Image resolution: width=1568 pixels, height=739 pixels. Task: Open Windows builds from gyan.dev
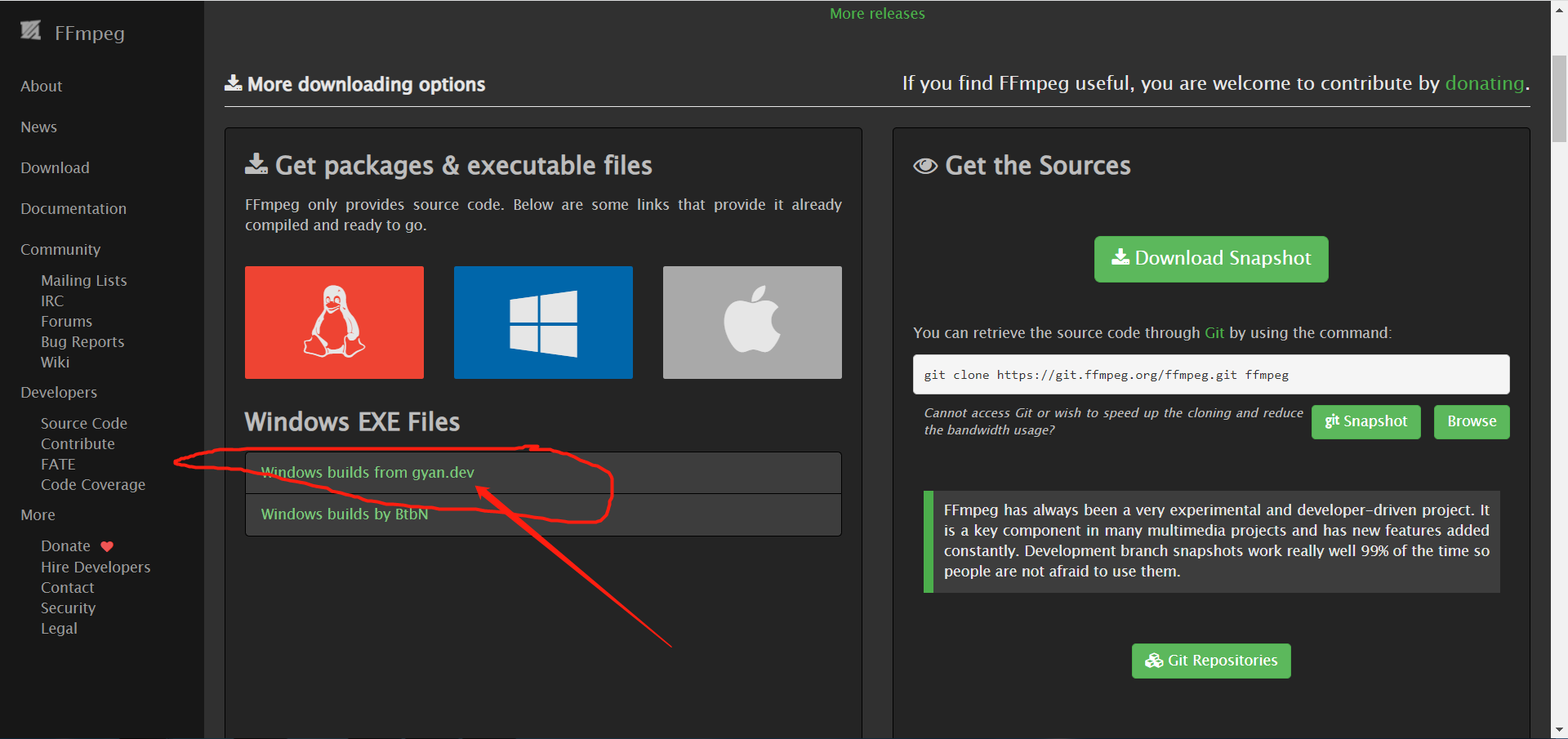pos(367,472)
